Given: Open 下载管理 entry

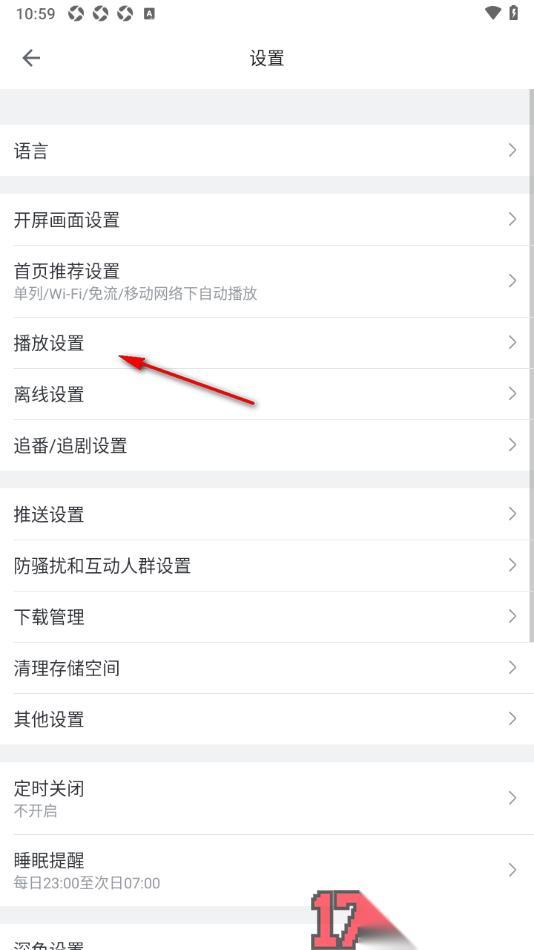Looking at the screenshot, I should point(265,617).
